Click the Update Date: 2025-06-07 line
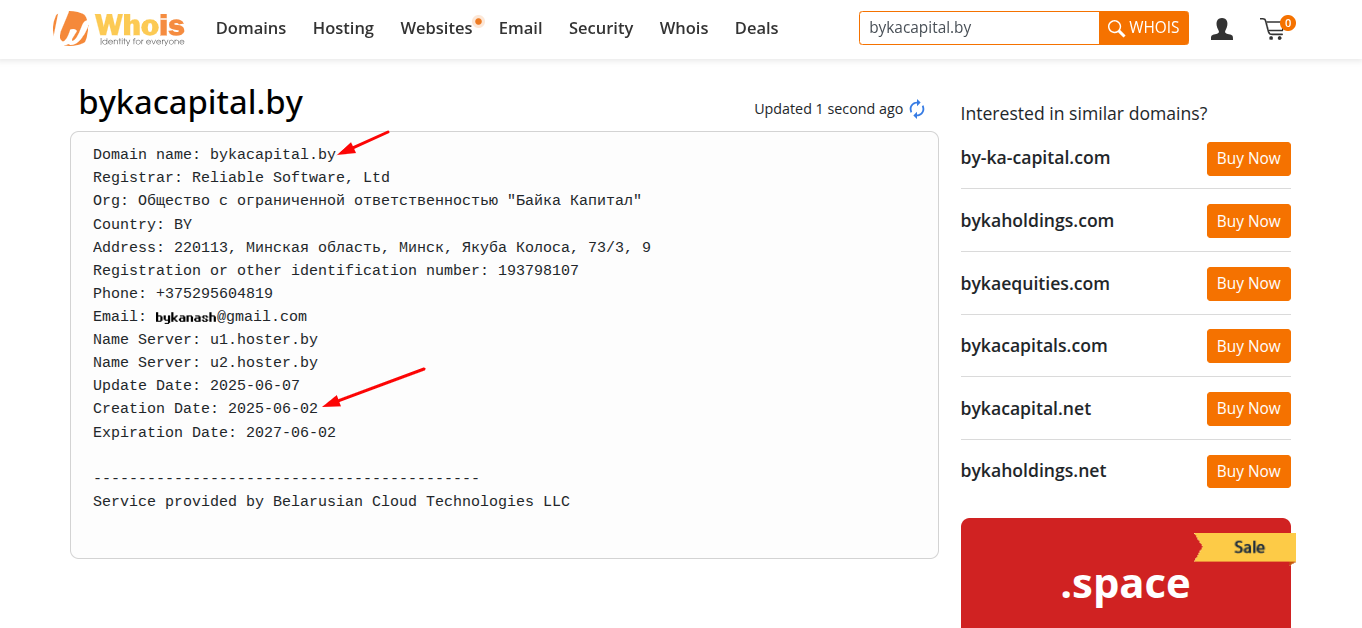This screenshot has height=628, width=1362. tap(196, 385)
